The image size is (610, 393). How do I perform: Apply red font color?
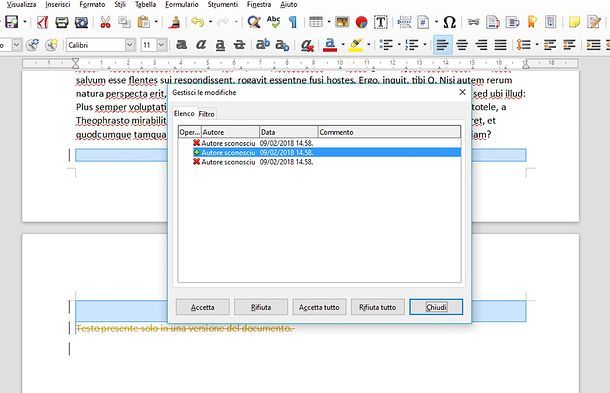tap(330, 45)
